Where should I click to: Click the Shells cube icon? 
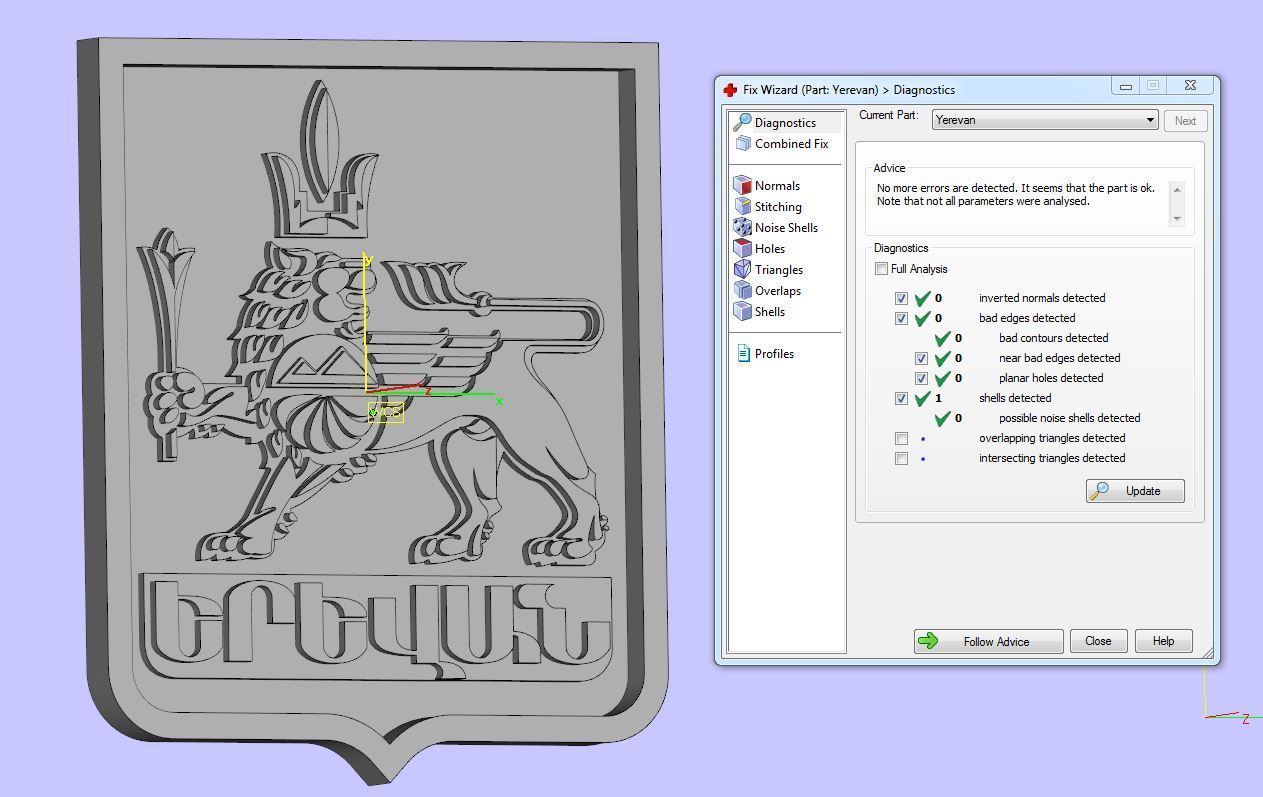coord(742,311)
